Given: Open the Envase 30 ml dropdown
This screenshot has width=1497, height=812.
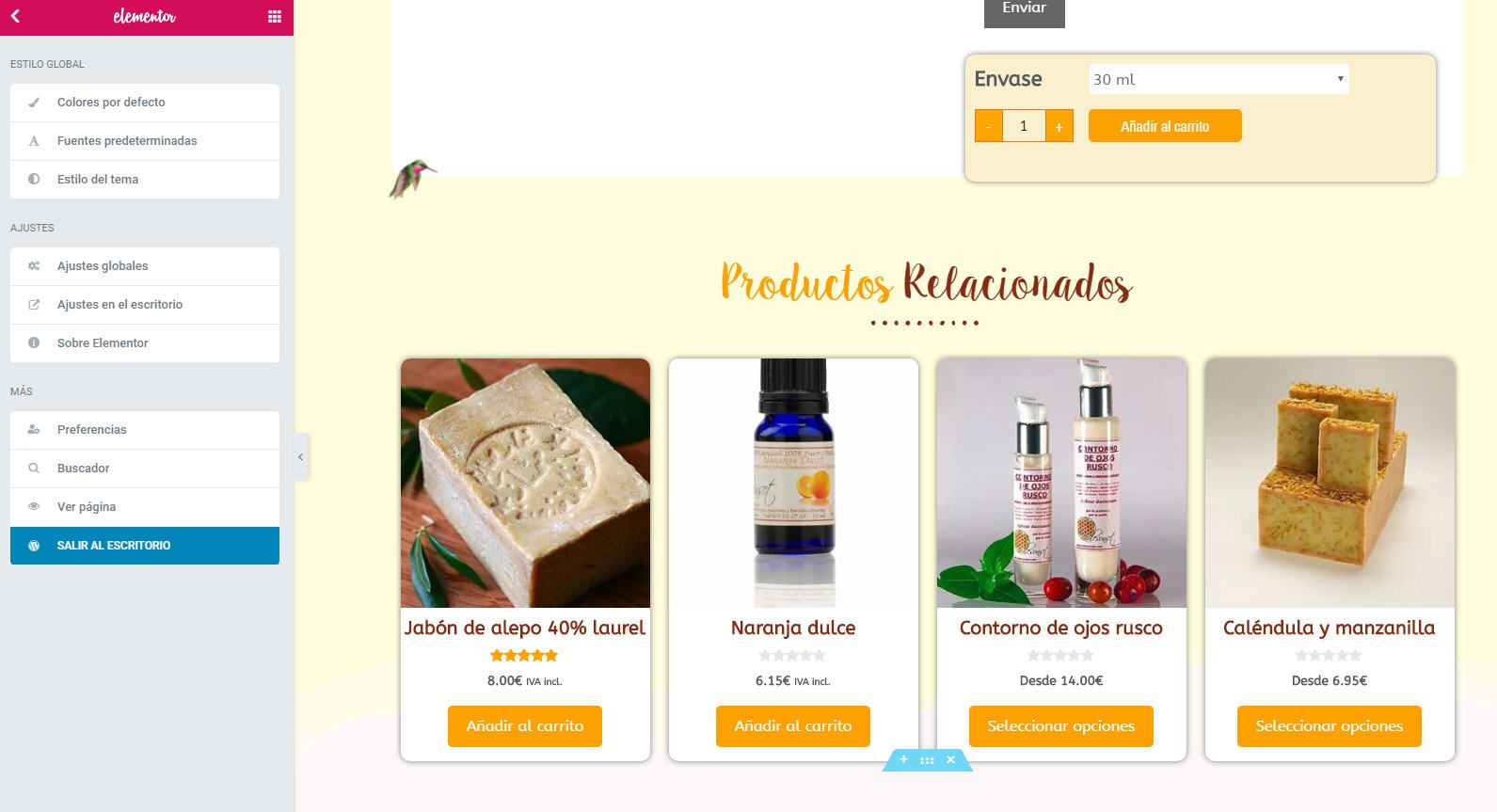Looking at the screenshot, I should pyautogui.click(x=1218, y=79).
